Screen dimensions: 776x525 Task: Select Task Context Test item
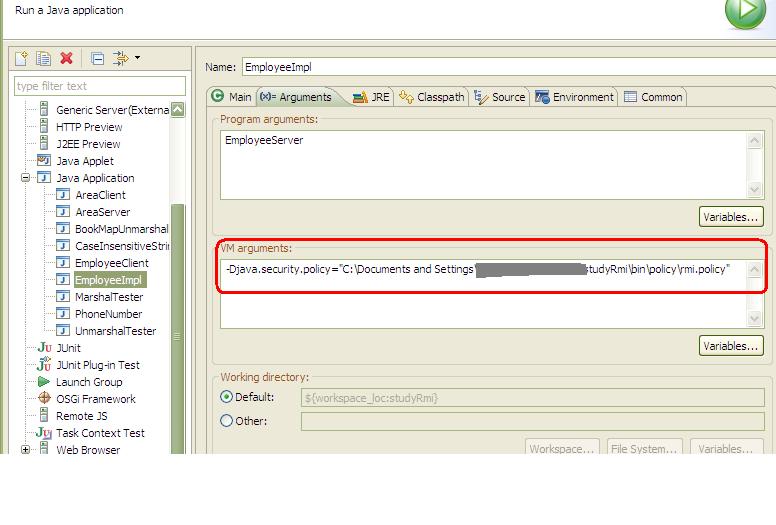[100, 433]
